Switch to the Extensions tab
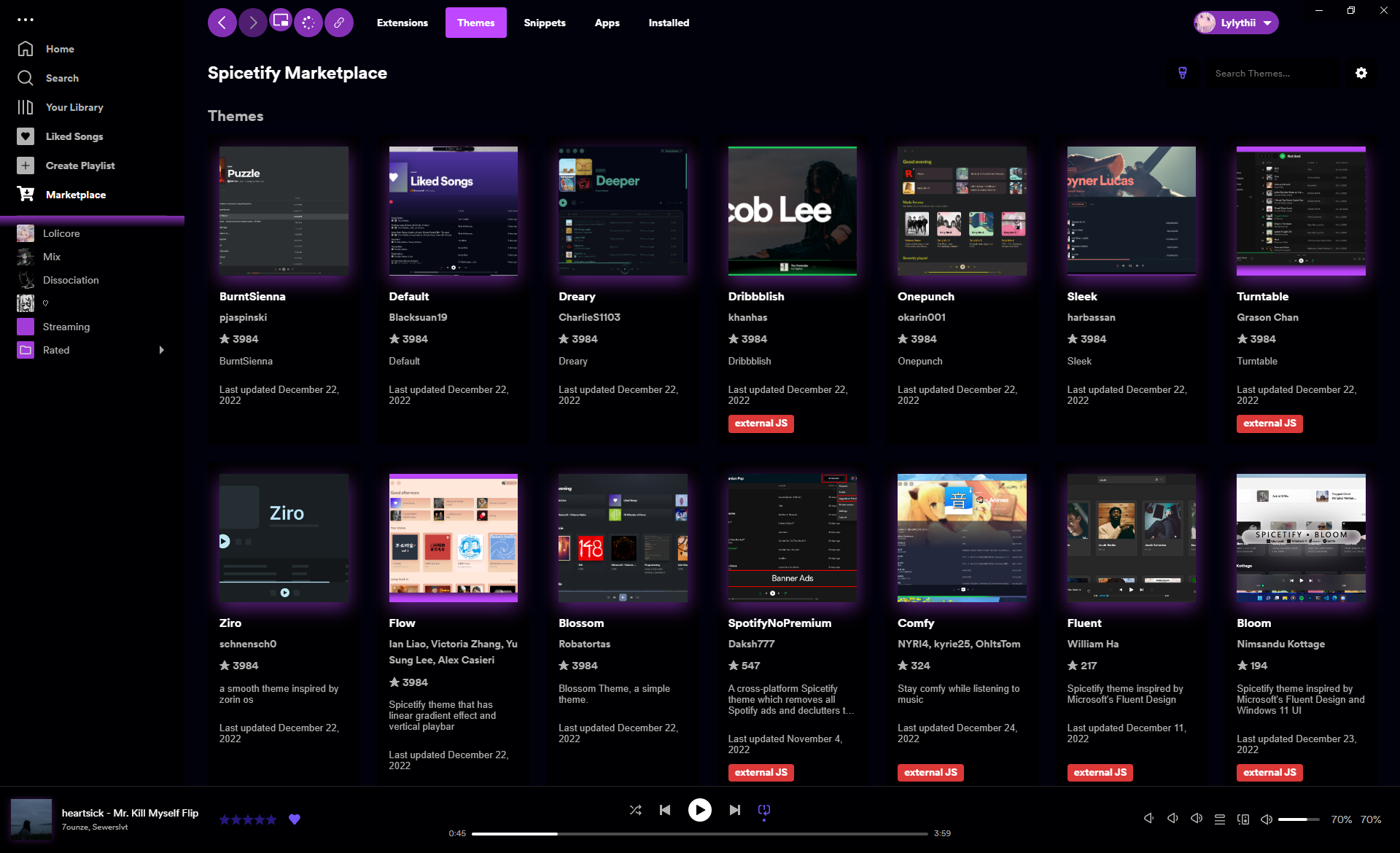1400x853 pixels. pyautogui.click(x=402, y=23)
